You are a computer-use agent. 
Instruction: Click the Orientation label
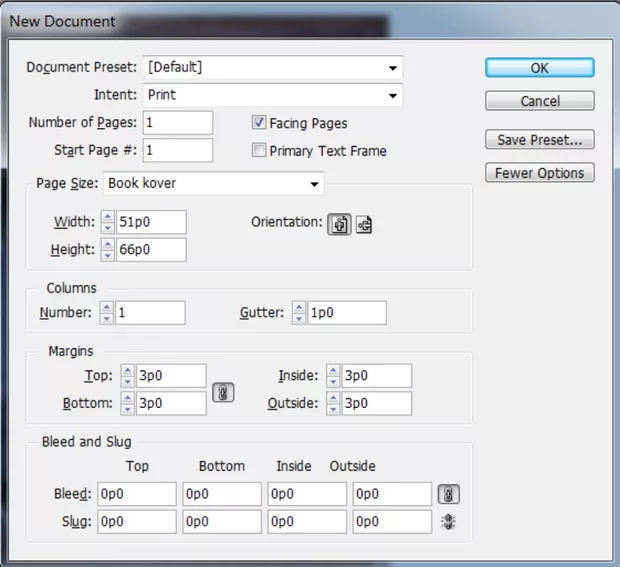coord(287,222)
